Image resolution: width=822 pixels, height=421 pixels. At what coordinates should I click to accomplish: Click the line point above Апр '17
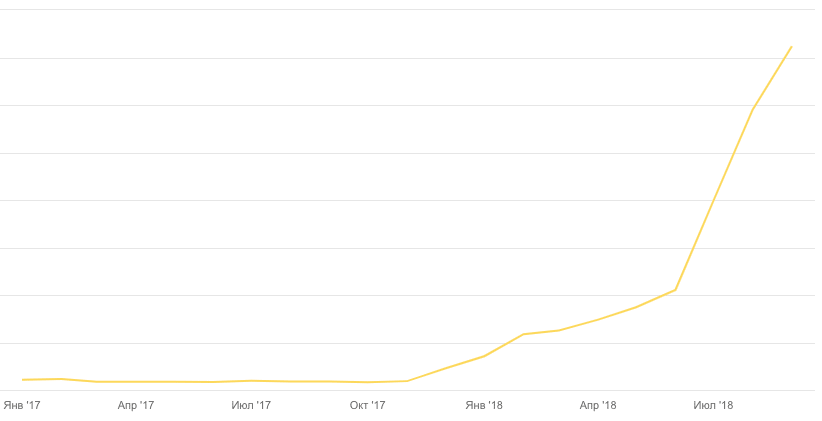click(x=136, y=382)
